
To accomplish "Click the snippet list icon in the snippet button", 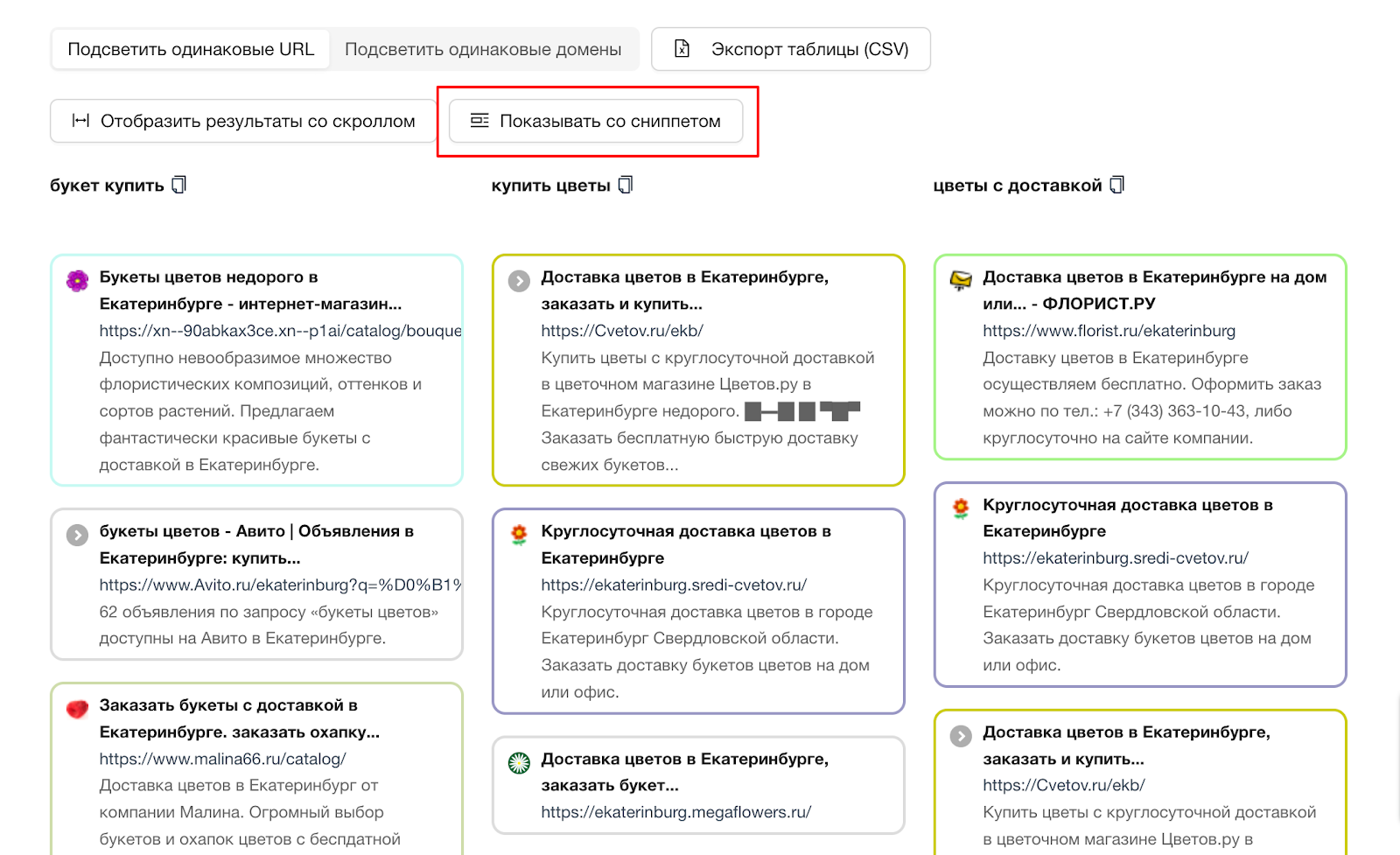I will point(479,121).
